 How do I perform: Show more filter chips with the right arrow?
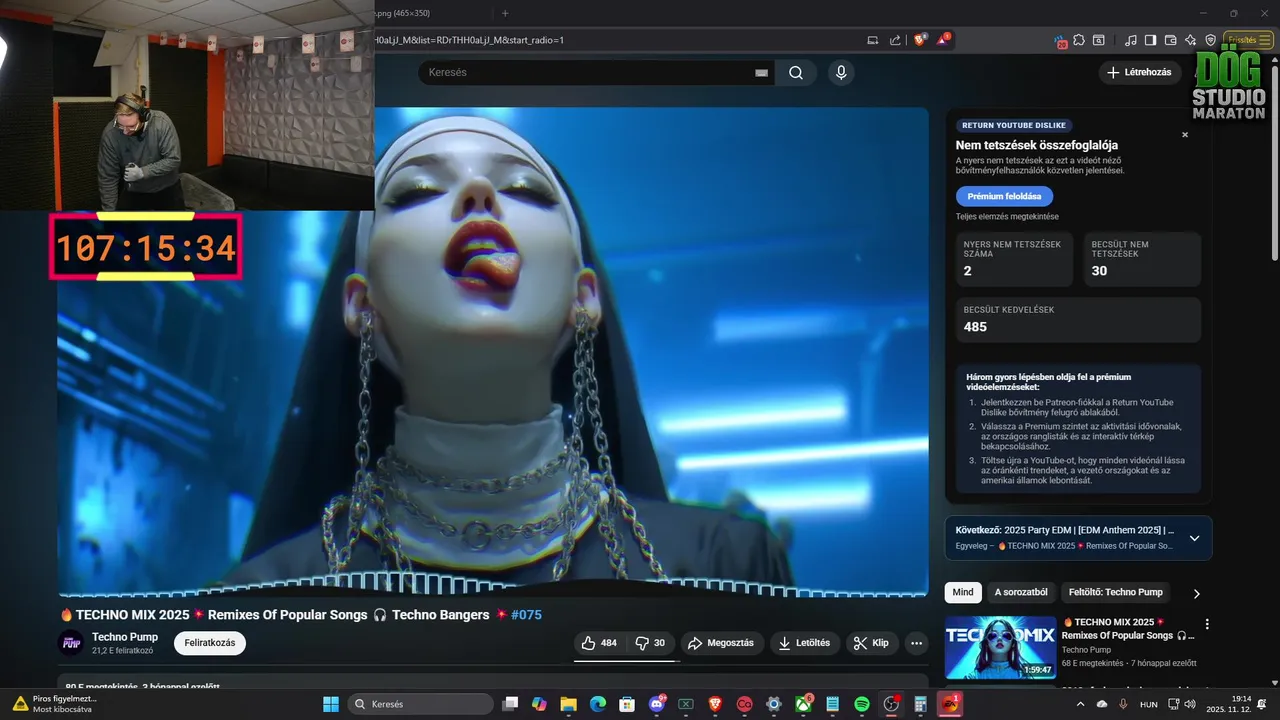tap(1196, 593)
